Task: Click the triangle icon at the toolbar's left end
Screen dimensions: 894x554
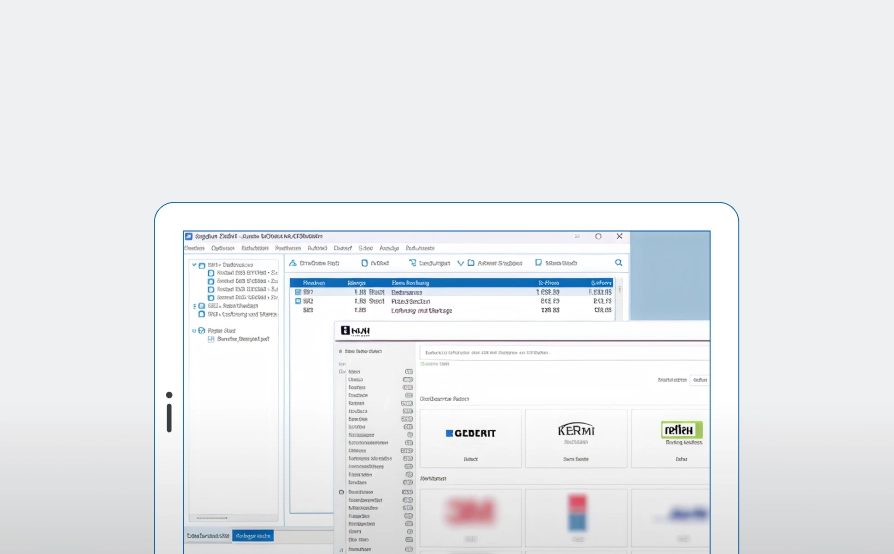Action: [293, 263]
